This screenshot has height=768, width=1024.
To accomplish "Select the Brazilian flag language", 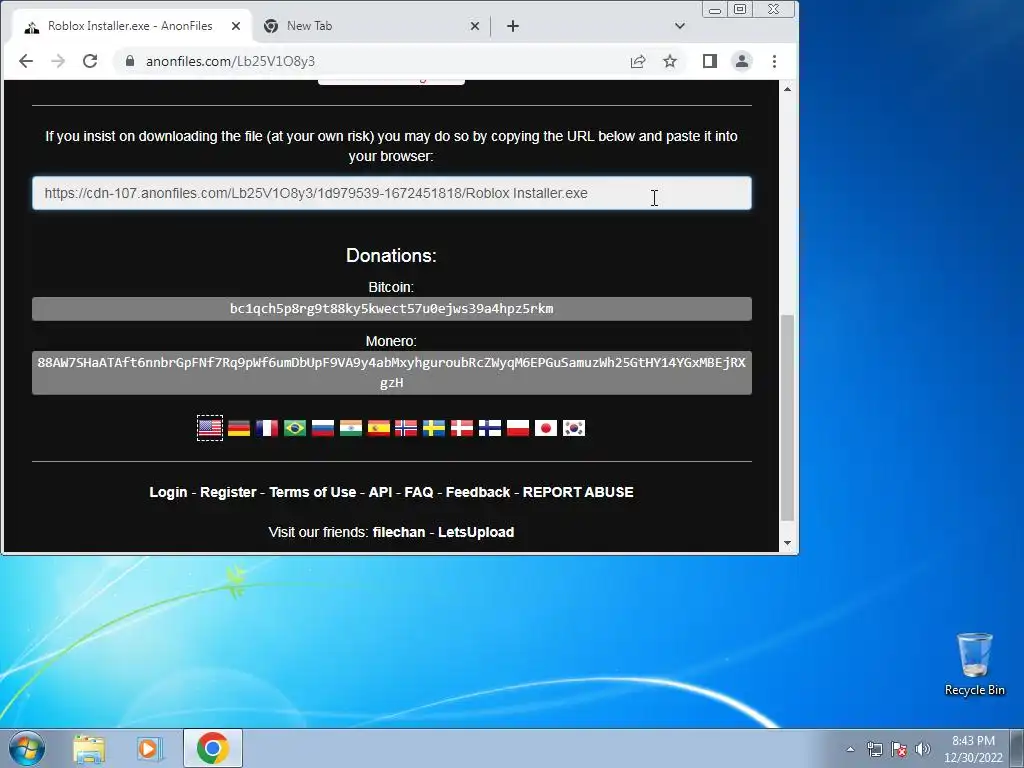I will [x=295, y=428].
